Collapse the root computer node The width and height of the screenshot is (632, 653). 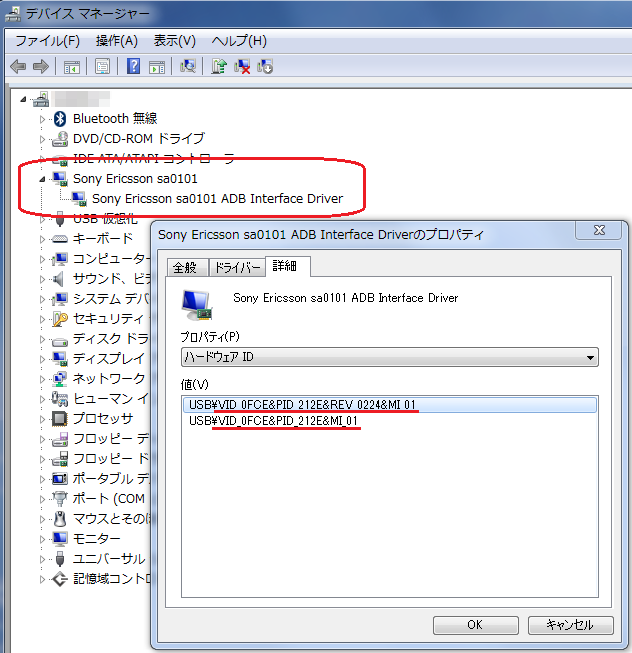pos(23,99)
